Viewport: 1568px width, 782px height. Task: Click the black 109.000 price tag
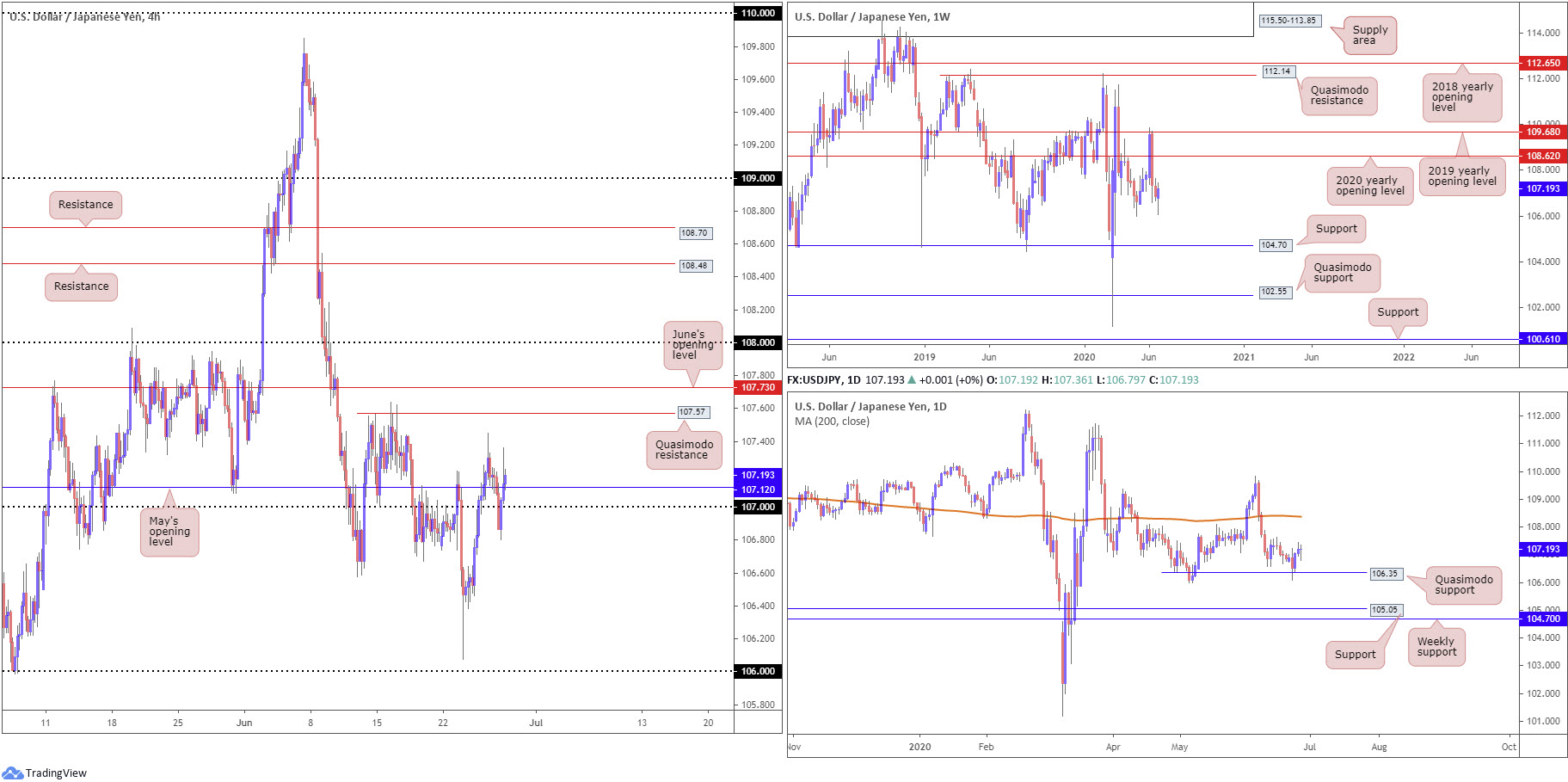click(758, 178)
